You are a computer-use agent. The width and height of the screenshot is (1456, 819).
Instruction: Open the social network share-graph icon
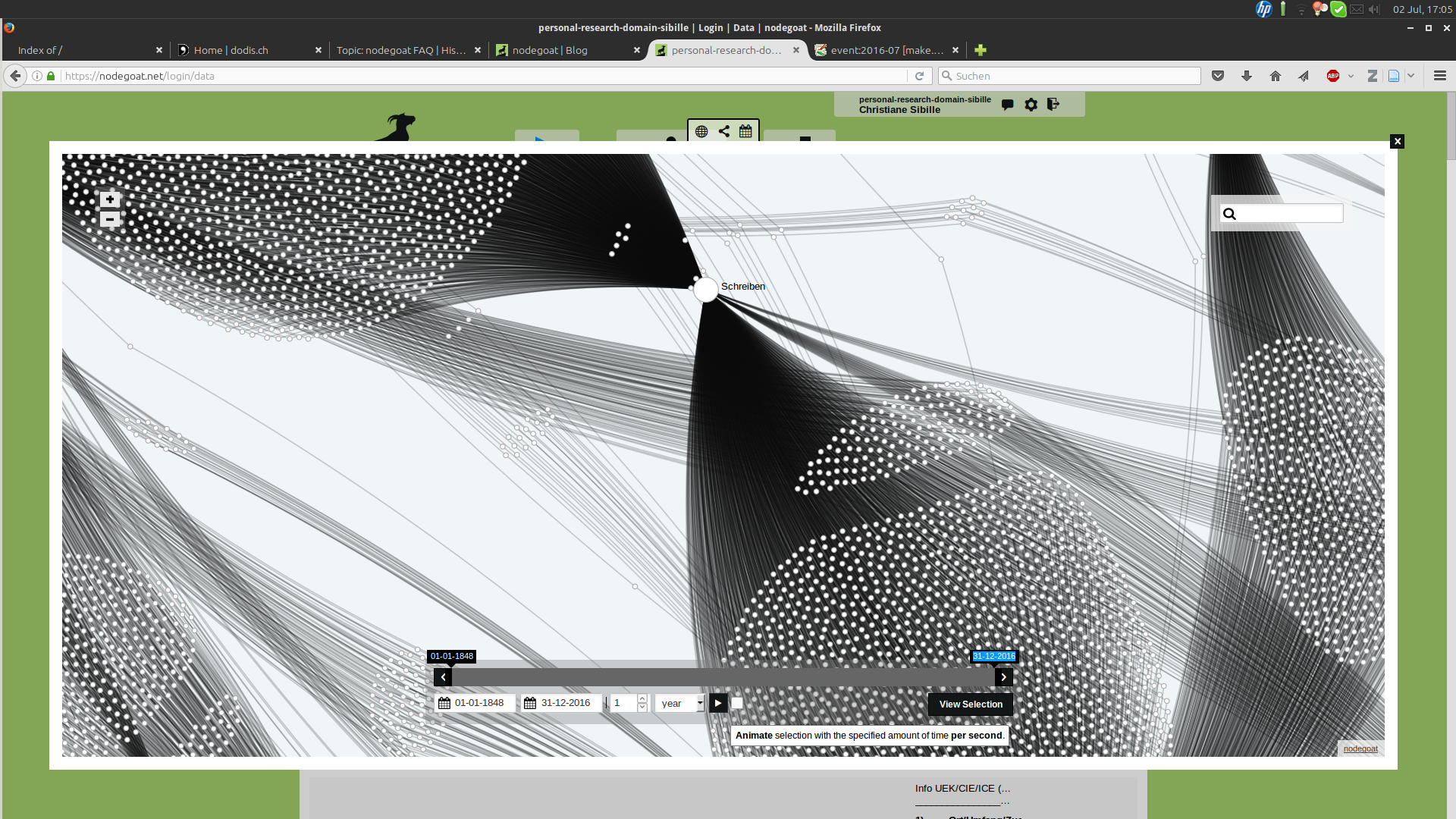click(x=724, y=131)
